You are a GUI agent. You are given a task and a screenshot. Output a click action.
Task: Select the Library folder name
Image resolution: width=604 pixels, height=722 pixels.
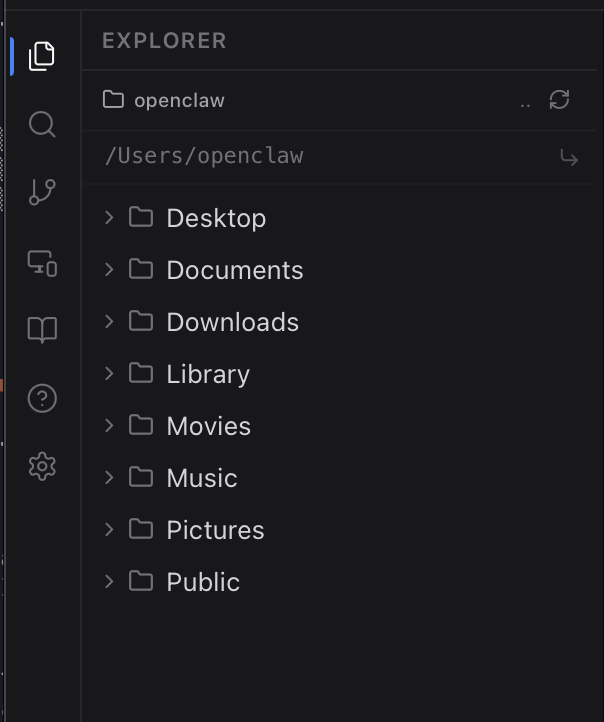208,374
